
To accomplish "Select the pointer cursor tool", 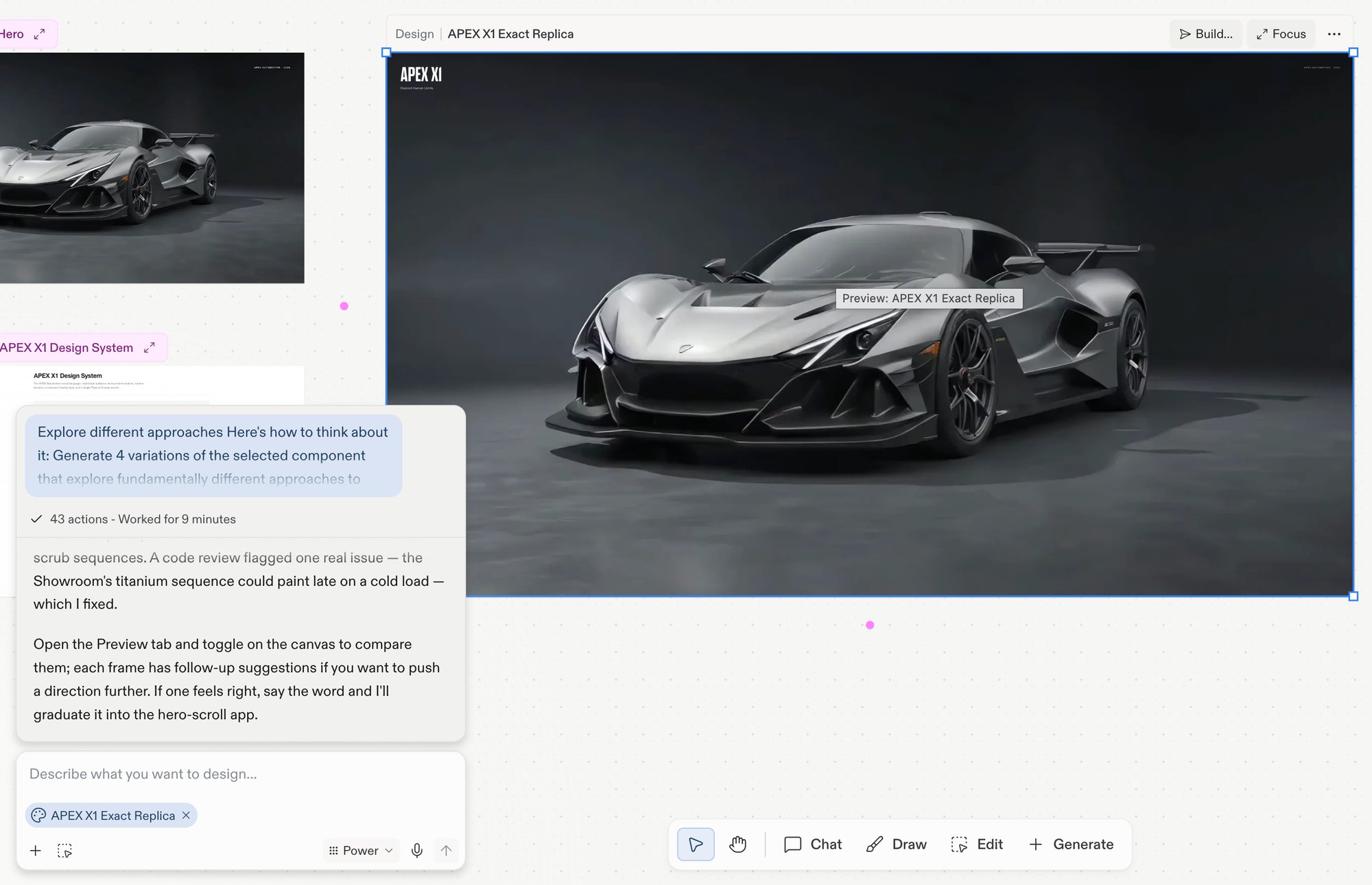I will pyautogui.click(x=696, y=844).
